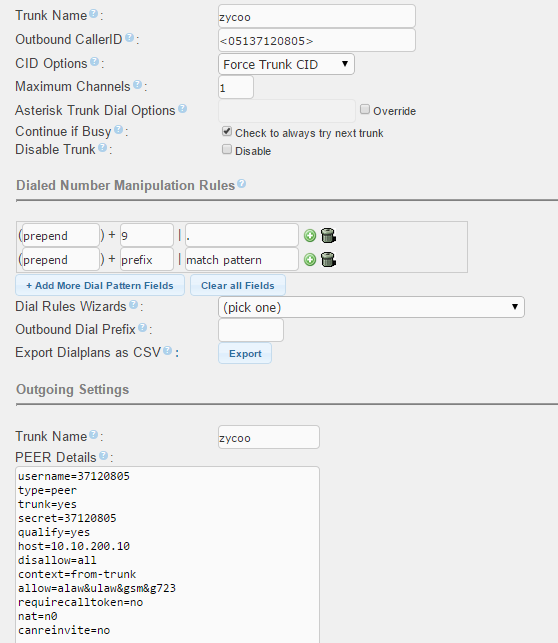Click the 'match pattern' placeholder field
Viewport: 558px width, 643px height.
pyautogui.click(x=242, y=259)
